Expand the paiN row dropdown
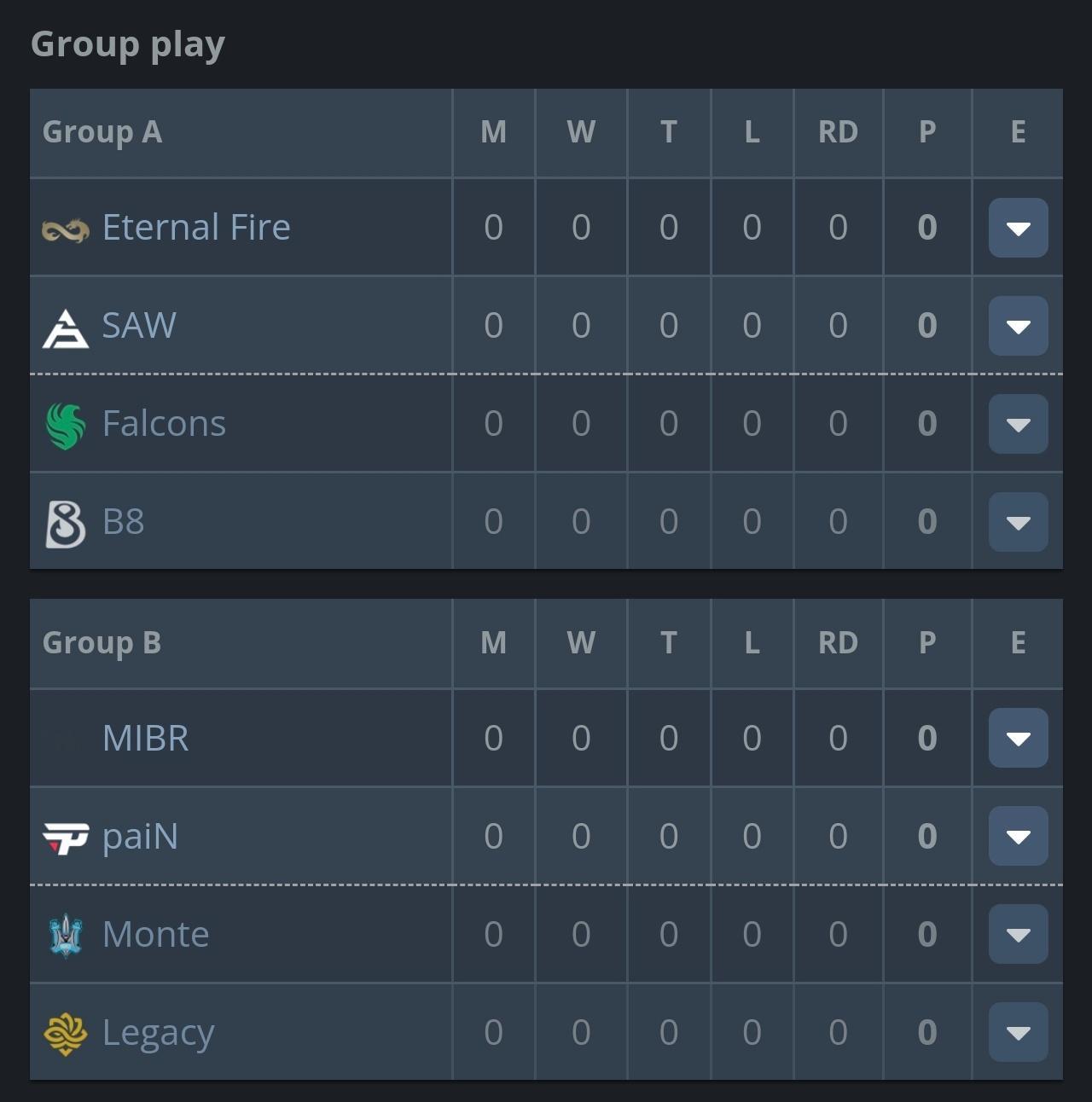 point(1018,836)
